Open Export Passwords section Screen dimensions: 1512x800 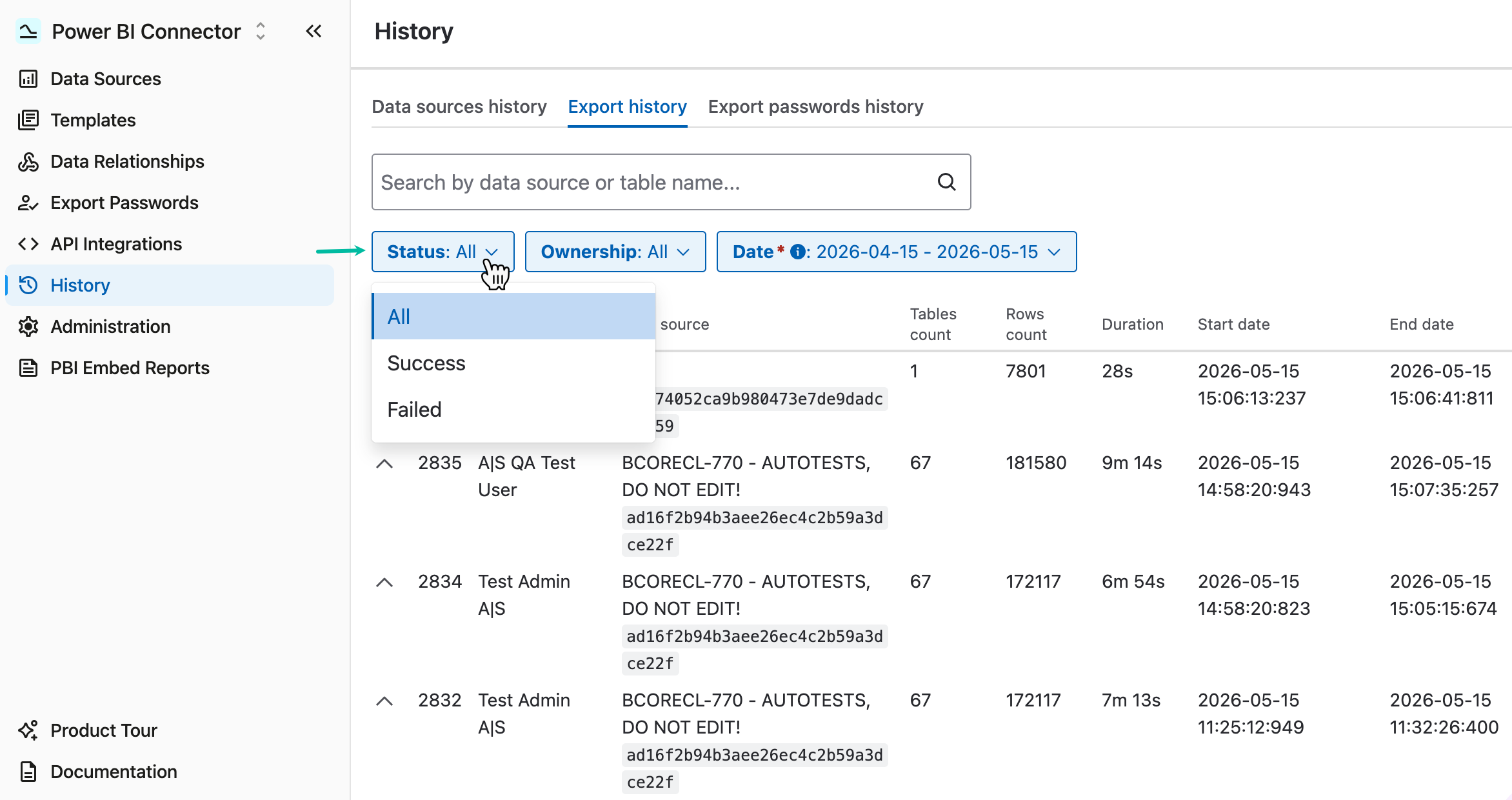170,203
